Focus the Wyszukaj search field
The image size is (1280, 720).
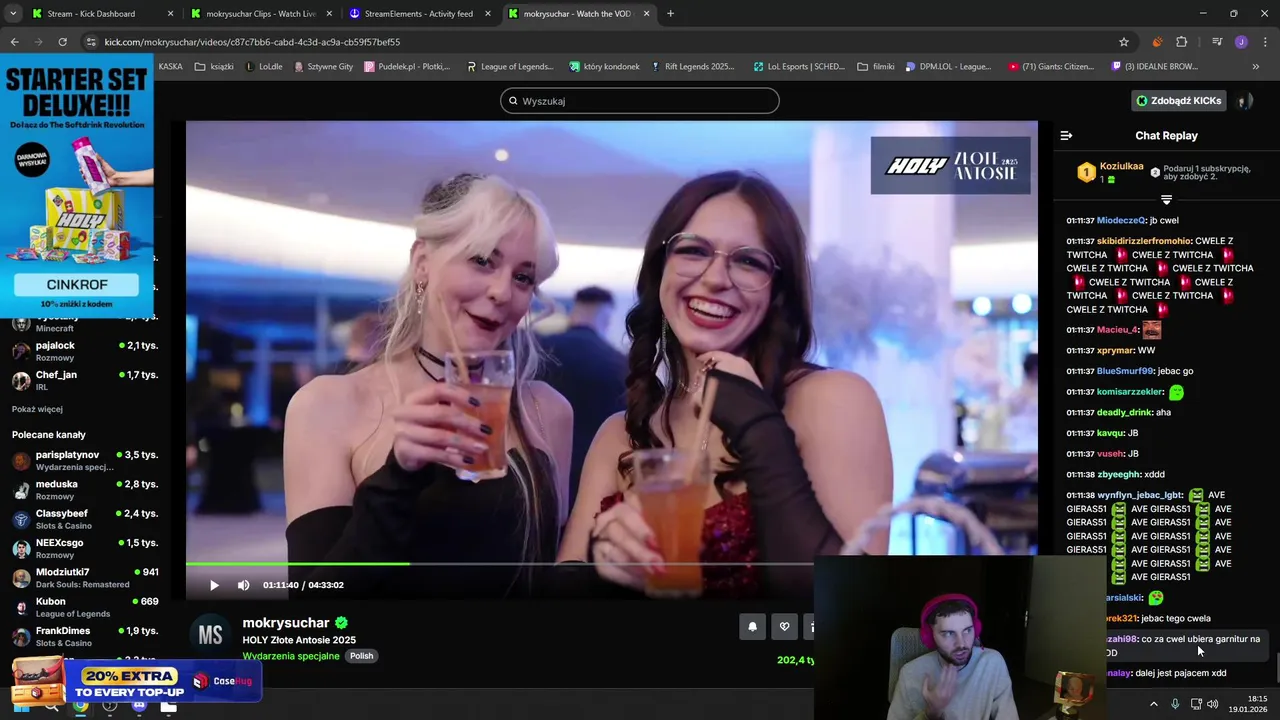click(640, 101)
